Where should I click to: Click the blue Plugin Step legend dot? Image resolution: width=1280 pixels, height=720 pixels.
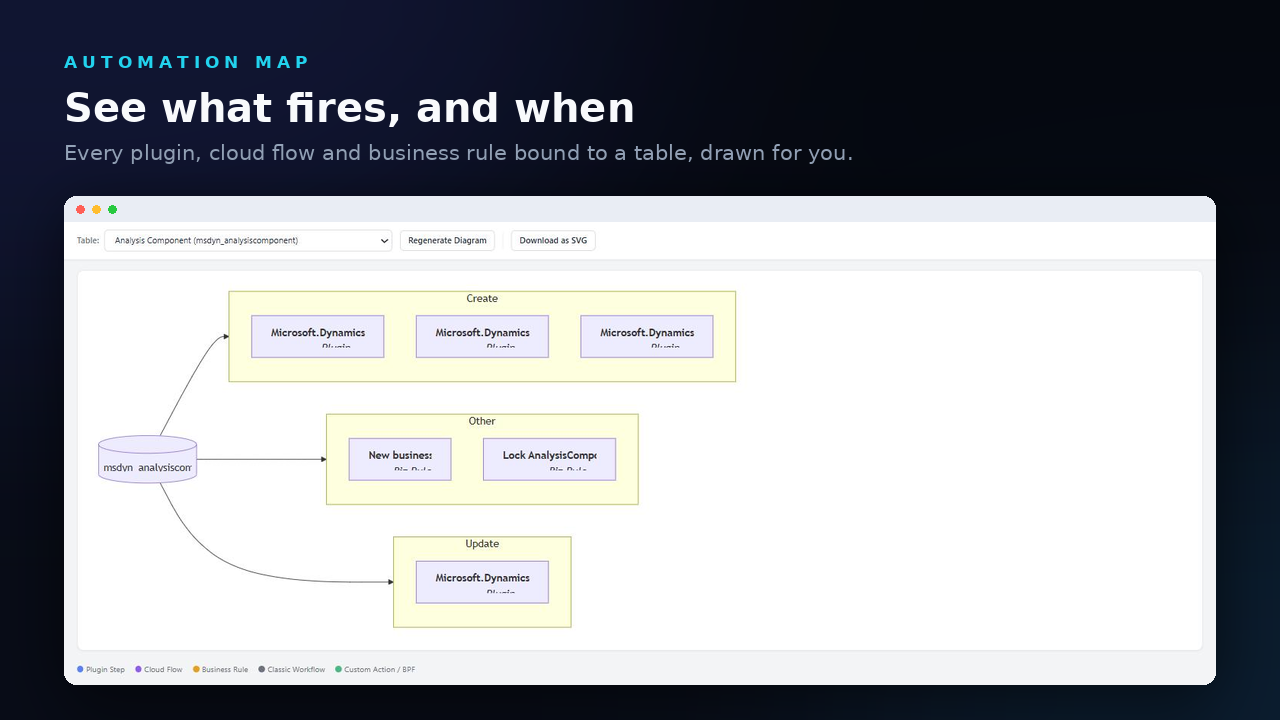coord(80,669)
